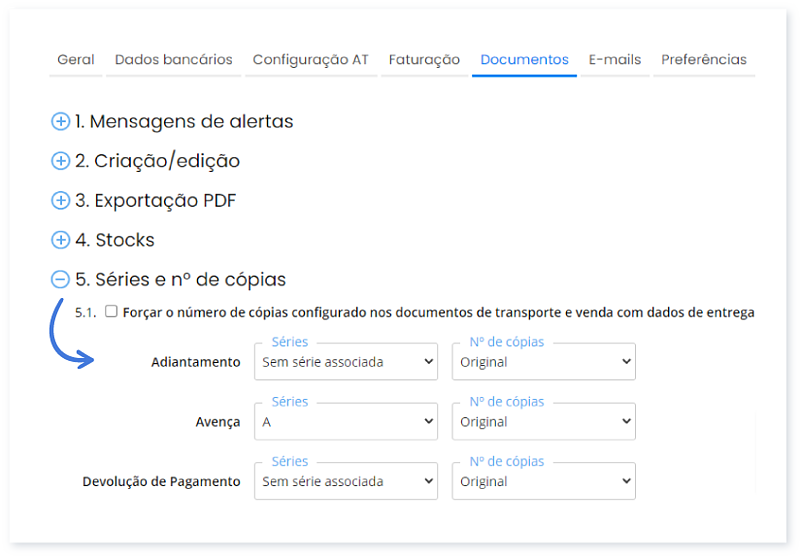Switch to the Dados bancários tab
The image size is (800, 557).
tap(173, 60)
